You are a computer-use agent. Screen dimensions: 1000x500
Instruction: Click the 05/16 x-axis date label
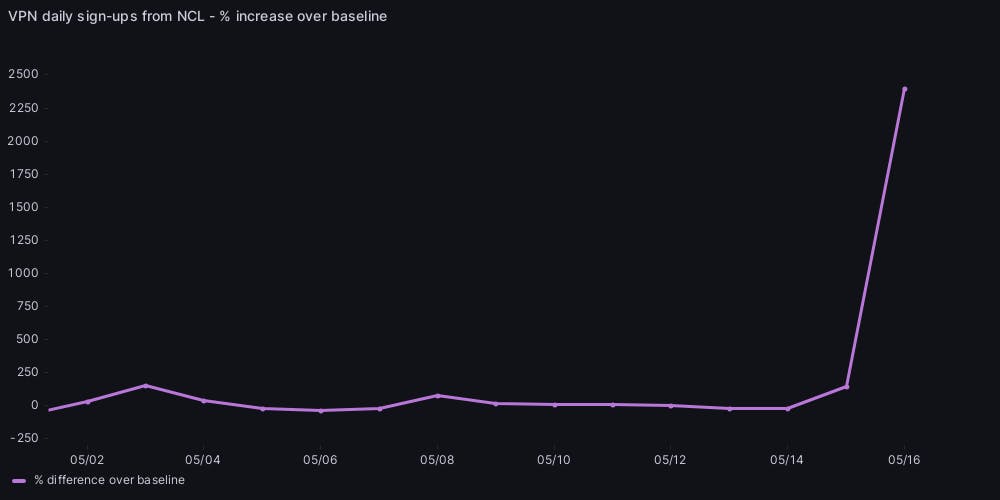pos(904,459)
